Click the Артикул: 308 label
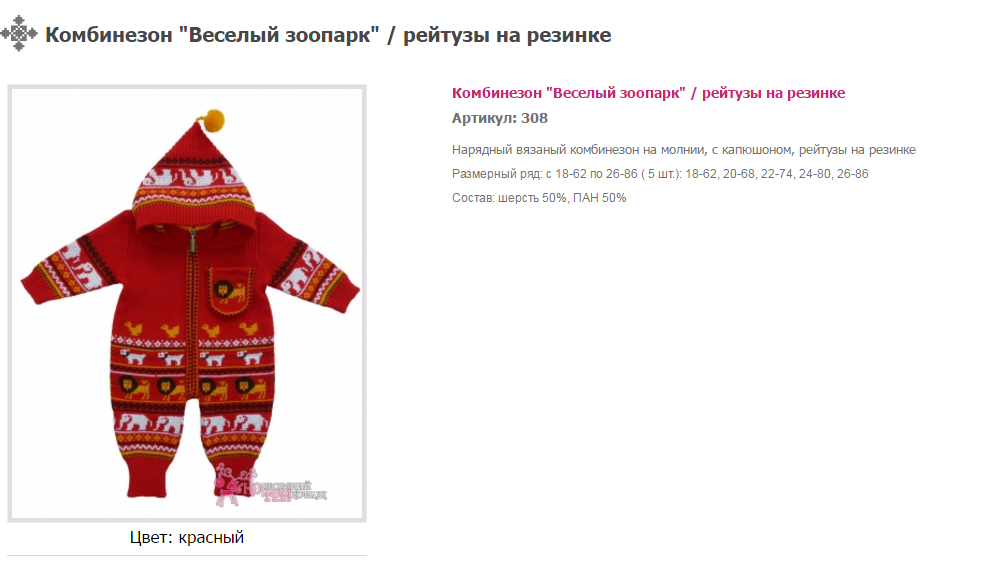The height and width of the screenshot is (562, 984). 500,118
